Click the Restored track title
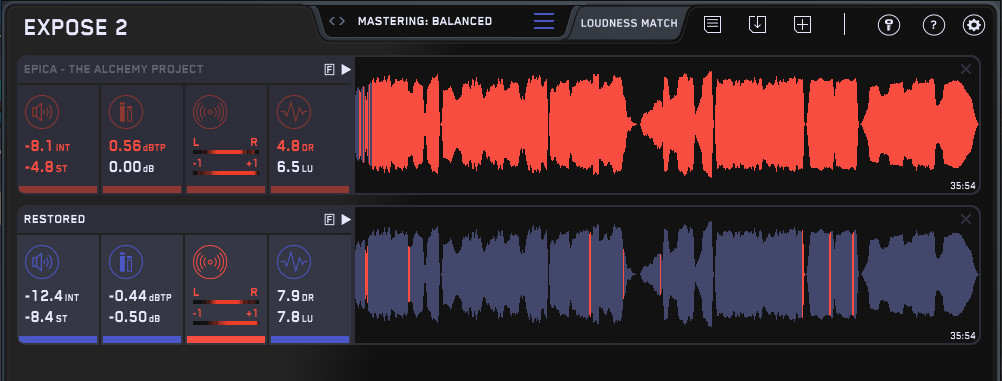The height and width of the screenshot is (381, 1002). pos(54,219)
